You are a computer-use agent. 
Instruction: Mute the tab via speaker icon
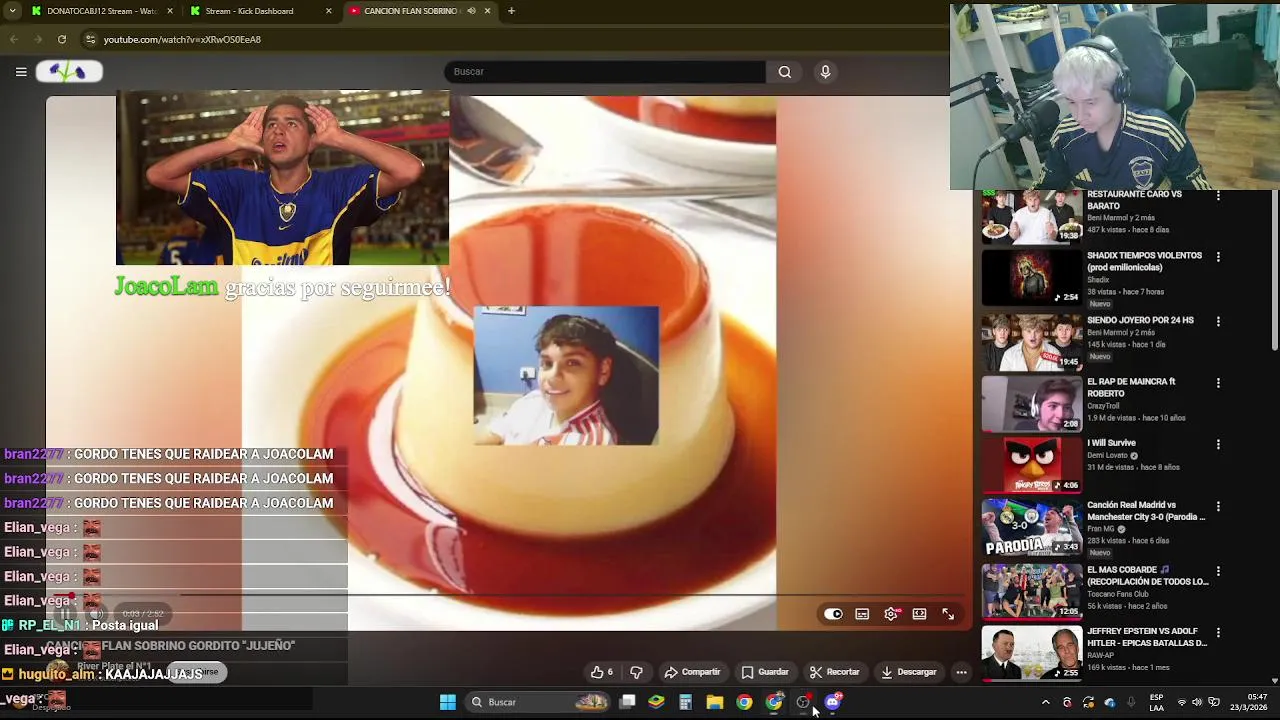click(x=471, y=11)
